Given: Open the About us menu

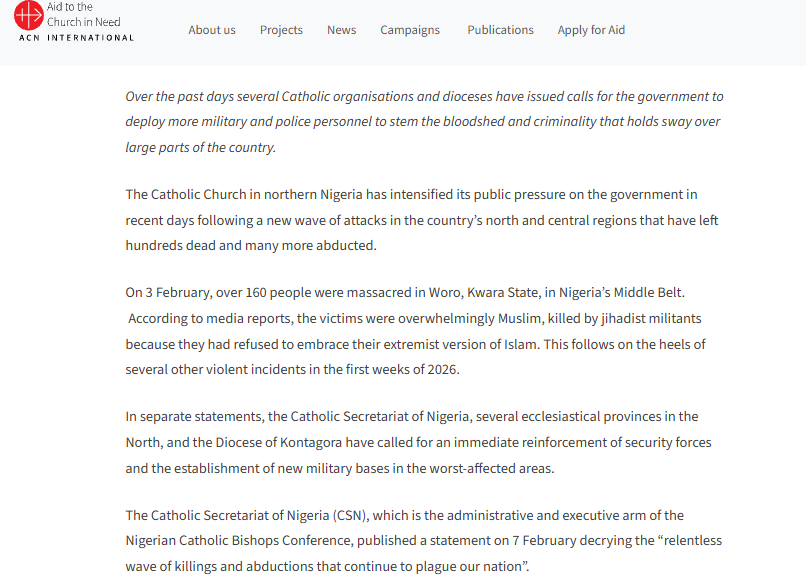Looking at the screenshot, I should (212, 30).
